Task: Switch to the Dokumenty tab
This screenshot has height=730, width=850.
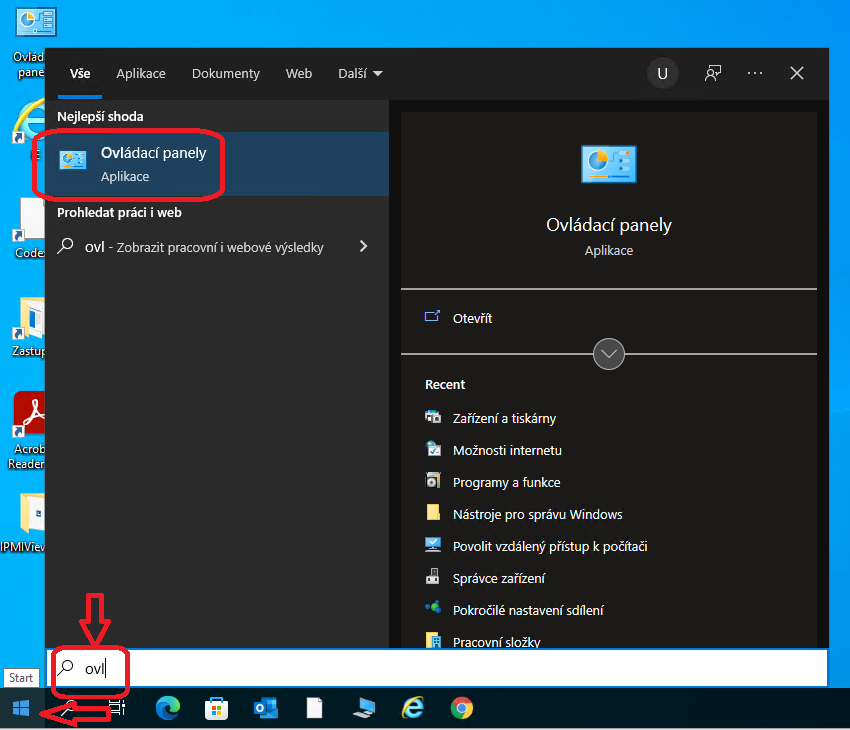Action: [x=226, y=73]
